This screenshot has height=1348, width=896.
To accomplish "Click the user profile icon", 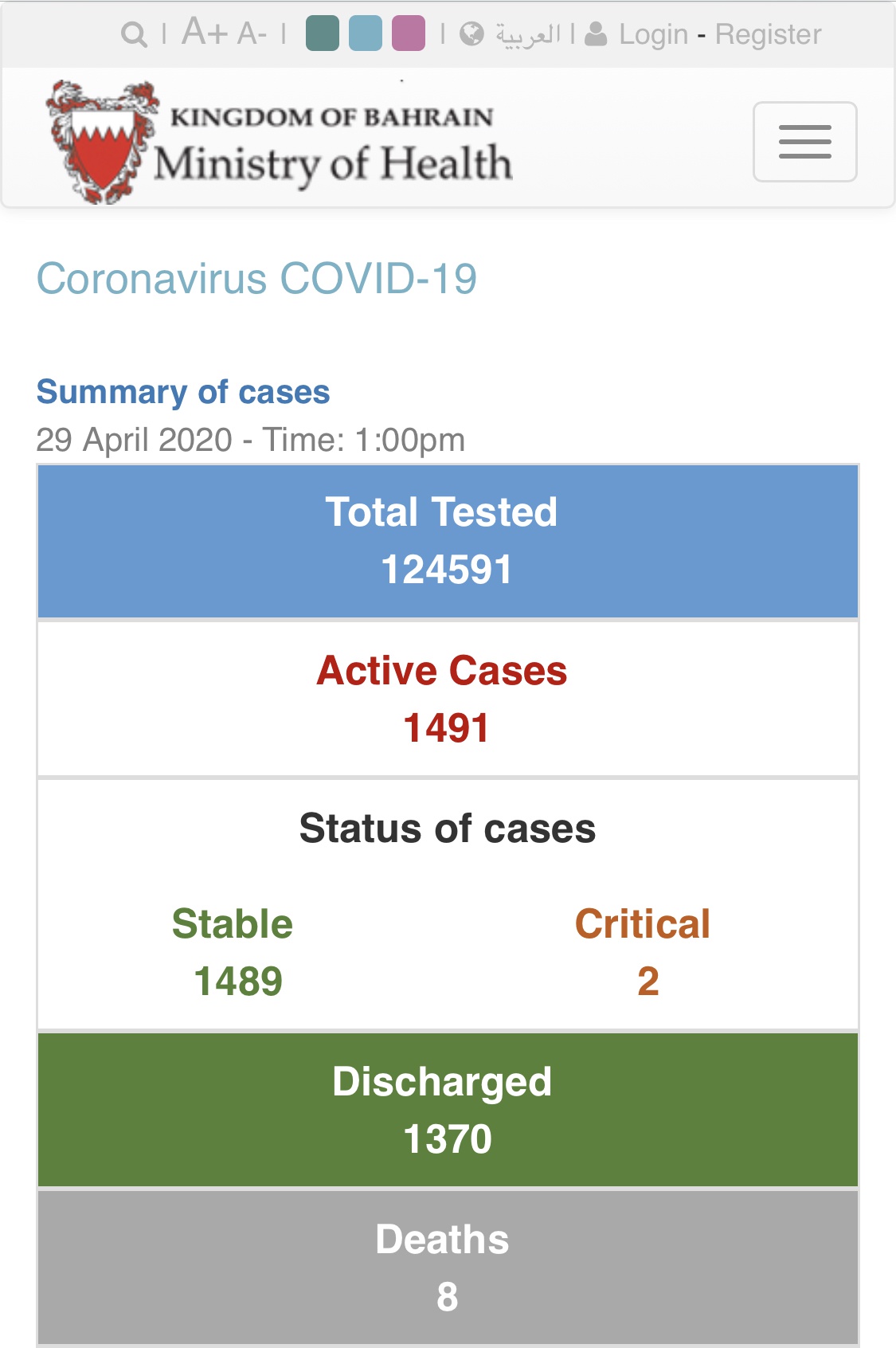I will (x=597, y=34).
